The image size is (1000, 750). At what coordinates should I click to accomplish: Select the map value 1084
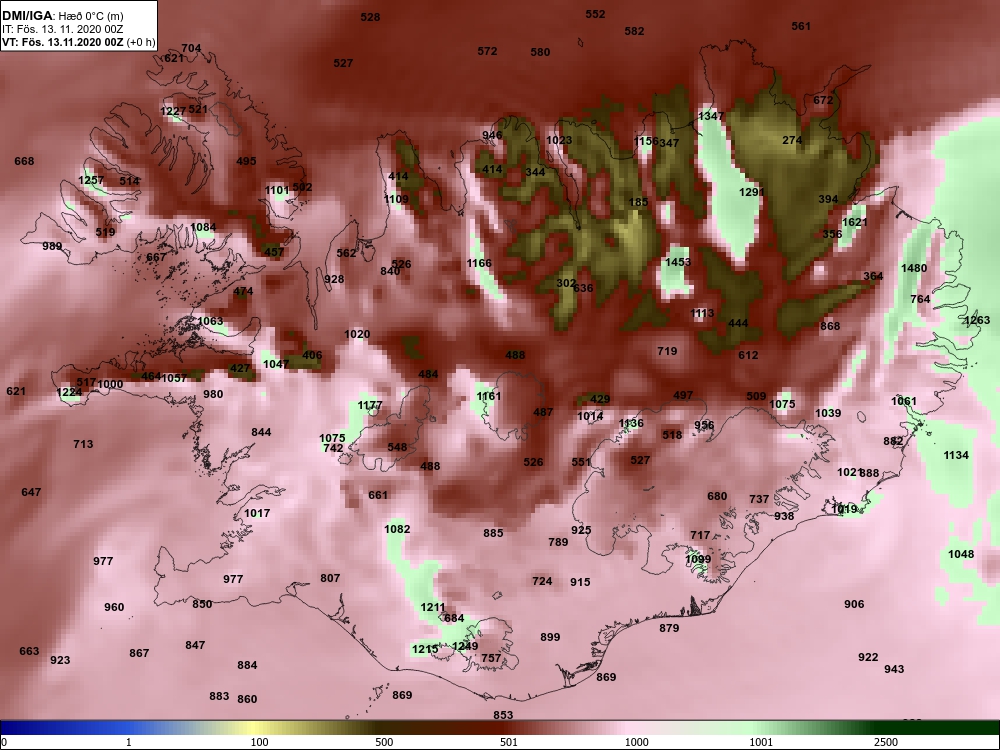coord(203,227)
